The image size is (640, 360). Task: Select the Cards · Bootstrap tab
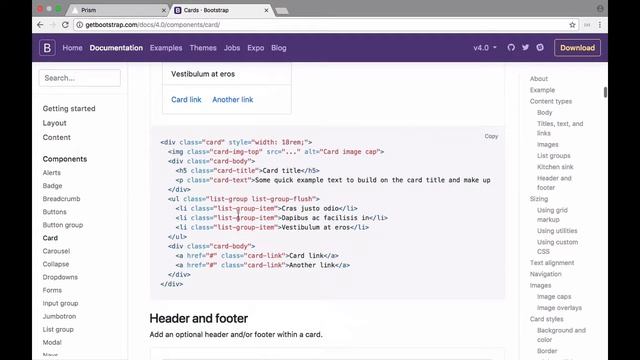(220, 10)
